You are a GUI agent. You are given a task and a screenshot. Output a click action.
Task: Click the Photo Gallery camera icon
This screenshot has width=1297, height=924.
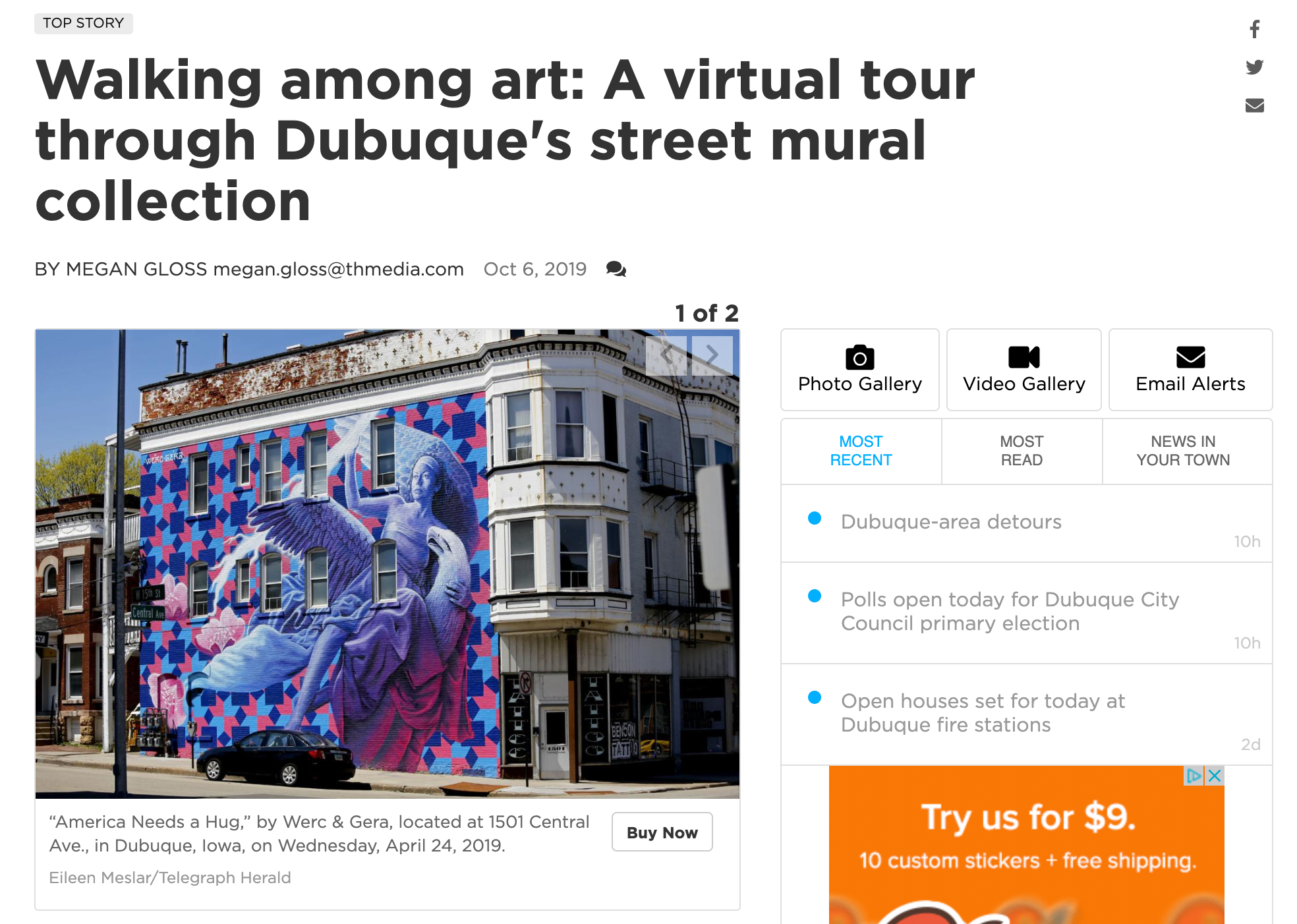click(859, 357)
